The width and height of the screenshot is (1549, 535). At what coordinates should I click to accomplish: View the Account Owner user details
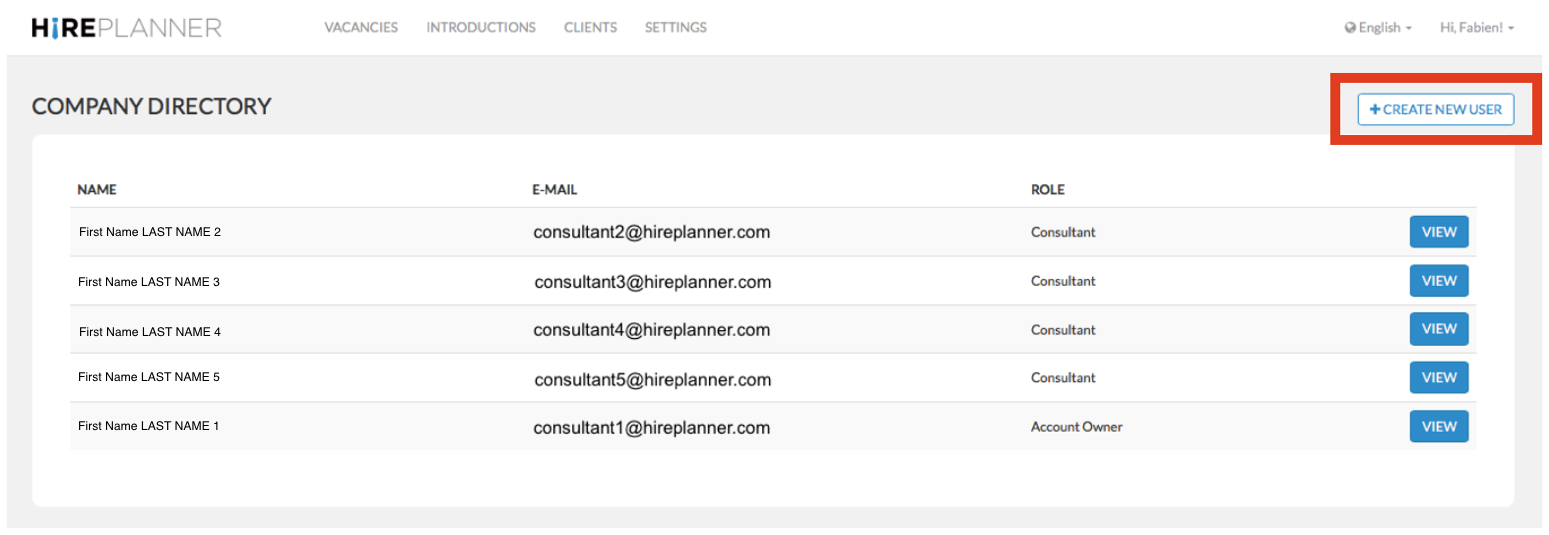1438,426
